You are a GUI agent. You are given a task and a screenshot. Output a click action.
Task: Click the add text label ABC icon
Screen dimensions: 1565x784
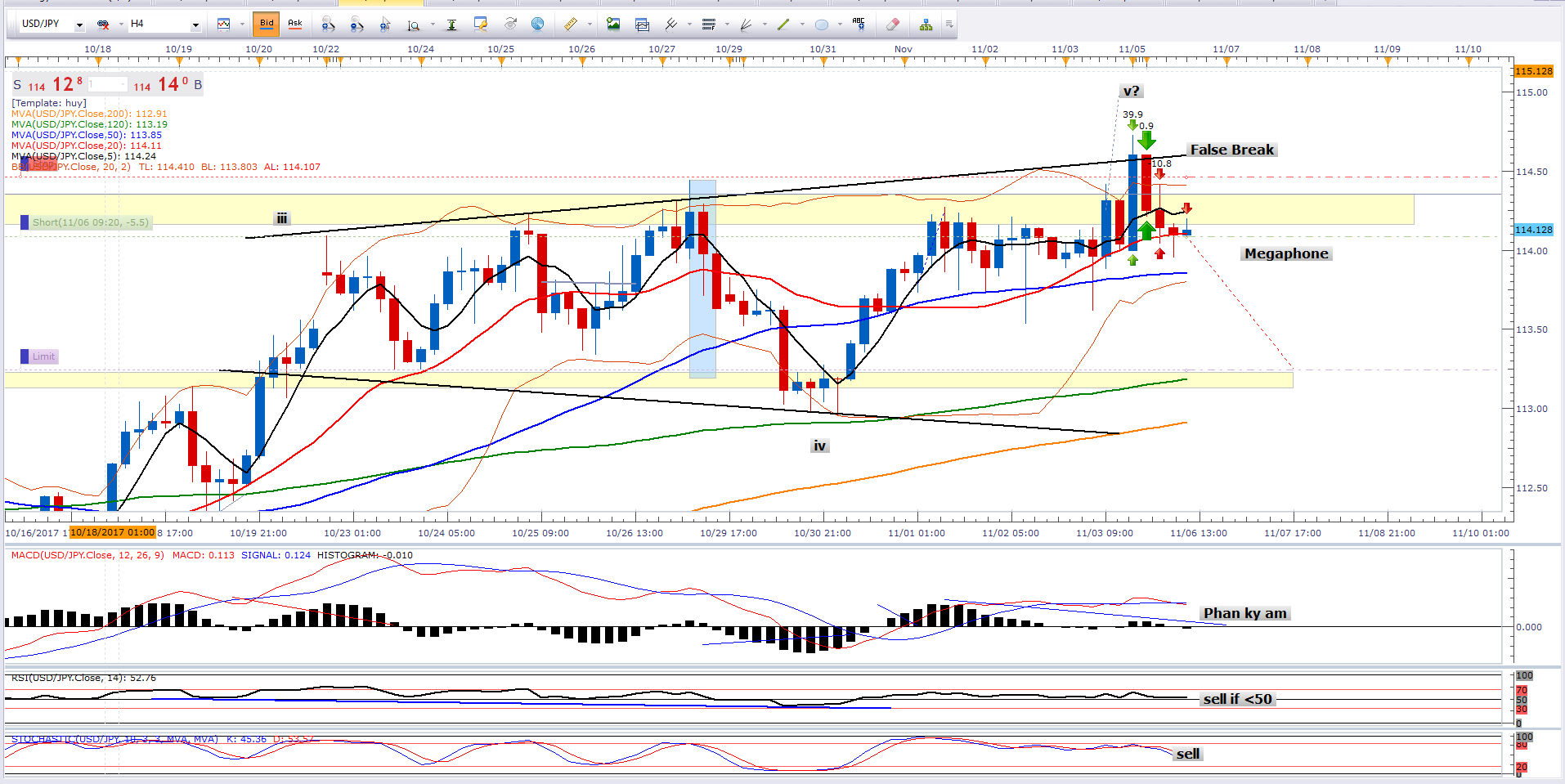pos(859,25)
